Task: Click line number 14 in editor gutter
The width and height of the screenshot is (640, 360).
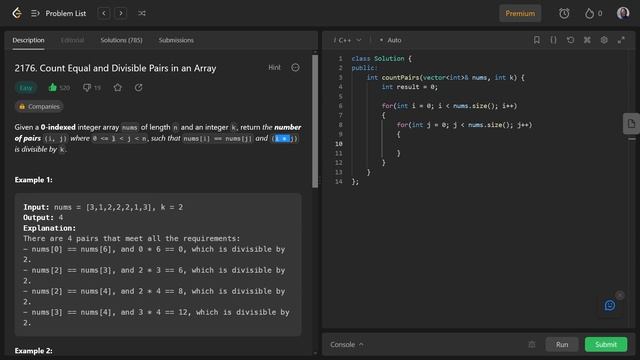Action: point(339,182)
